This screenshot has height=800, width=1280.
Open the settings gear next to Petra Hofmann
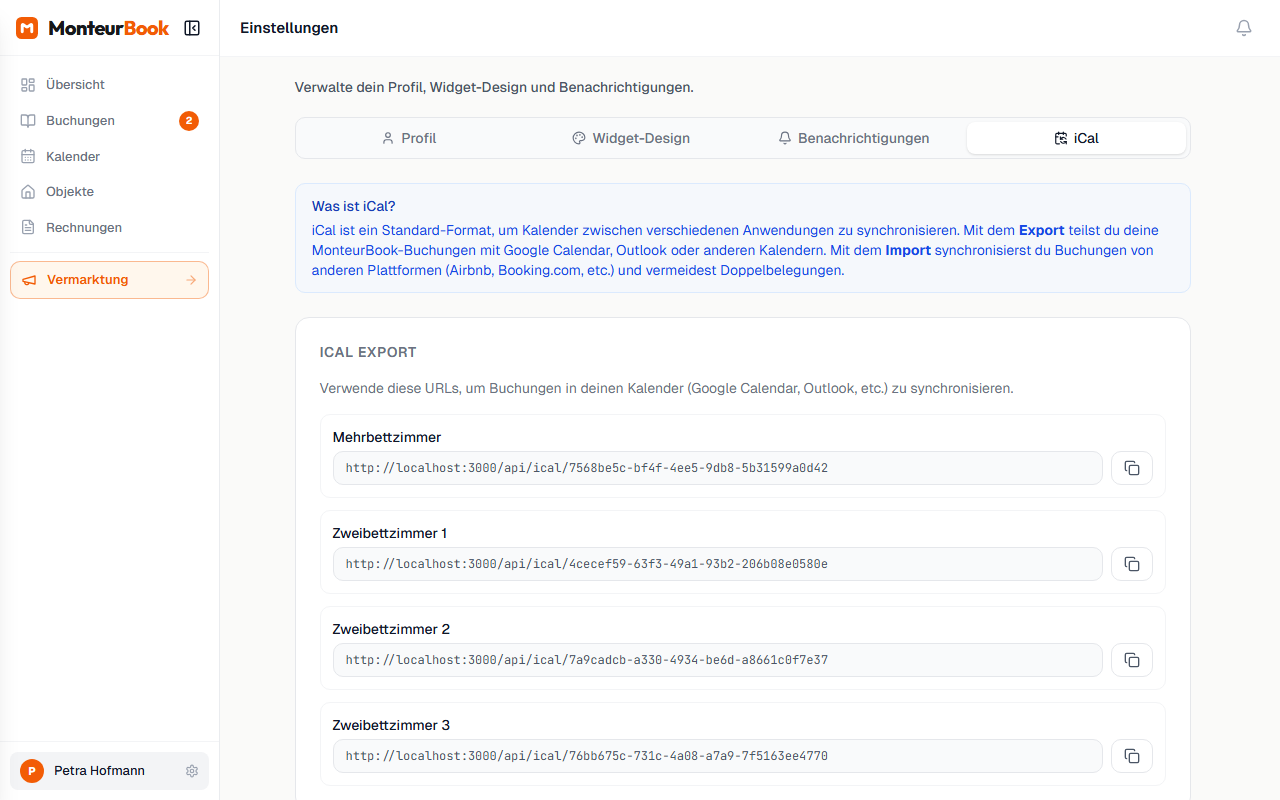tap(192, 771)
